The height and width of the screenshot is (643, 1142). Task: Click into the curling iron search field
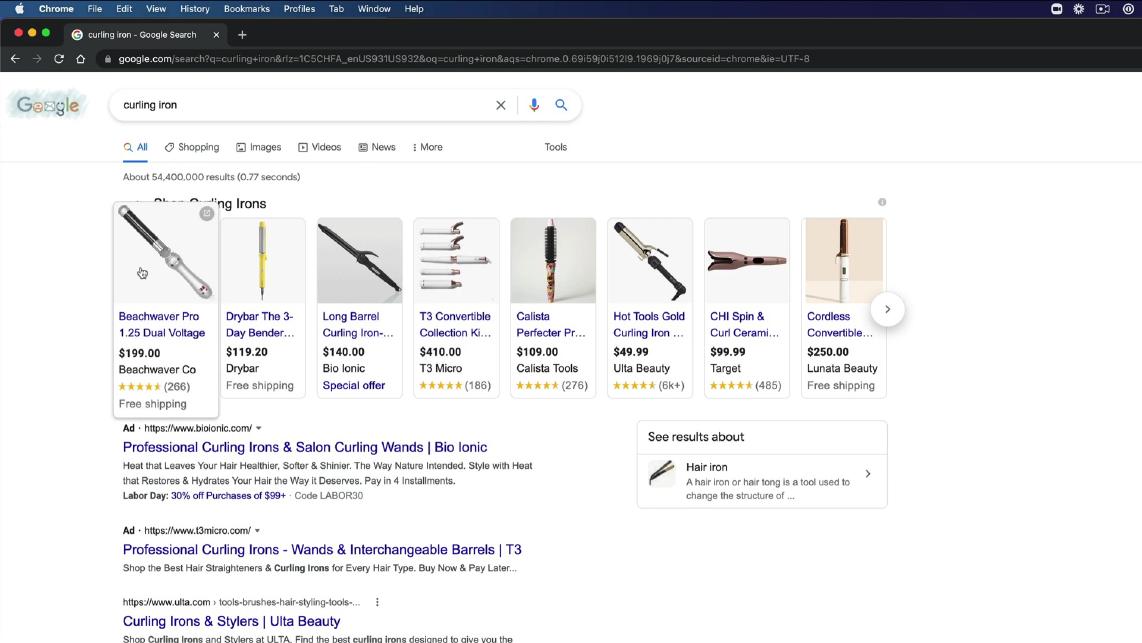[306, 105]
